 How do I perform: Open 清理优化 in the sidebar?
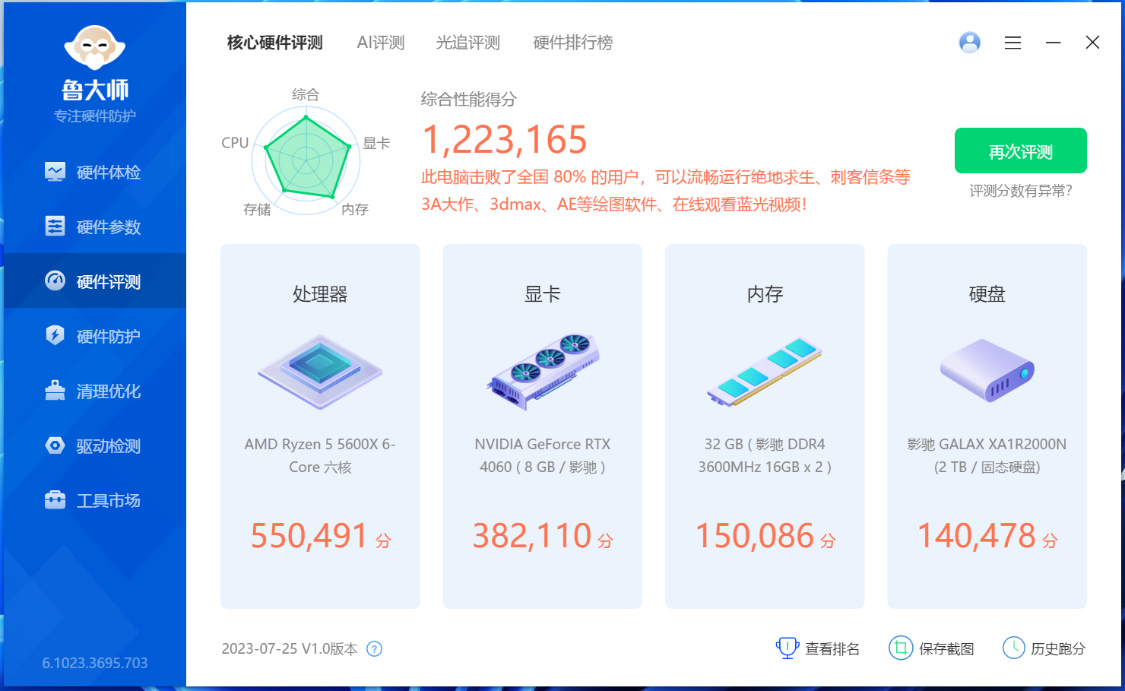(x=93, y=391)
